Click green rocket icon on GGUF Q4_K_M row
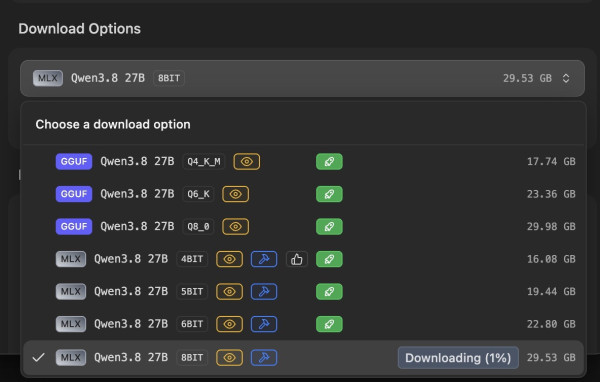The height and width of the screenshot is (382, 600). point(329,162)
